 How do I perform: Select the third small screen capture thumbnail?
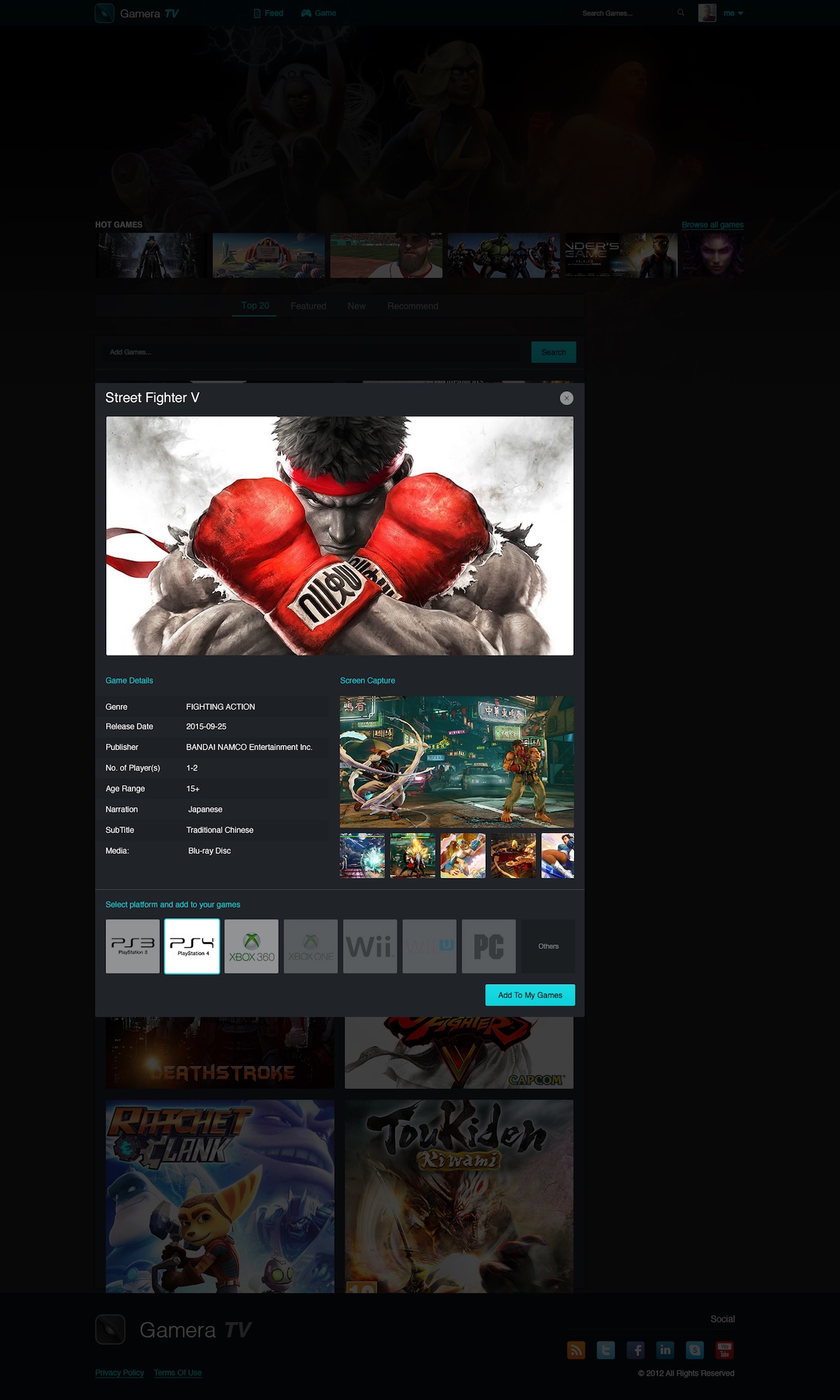click(463, 856)
